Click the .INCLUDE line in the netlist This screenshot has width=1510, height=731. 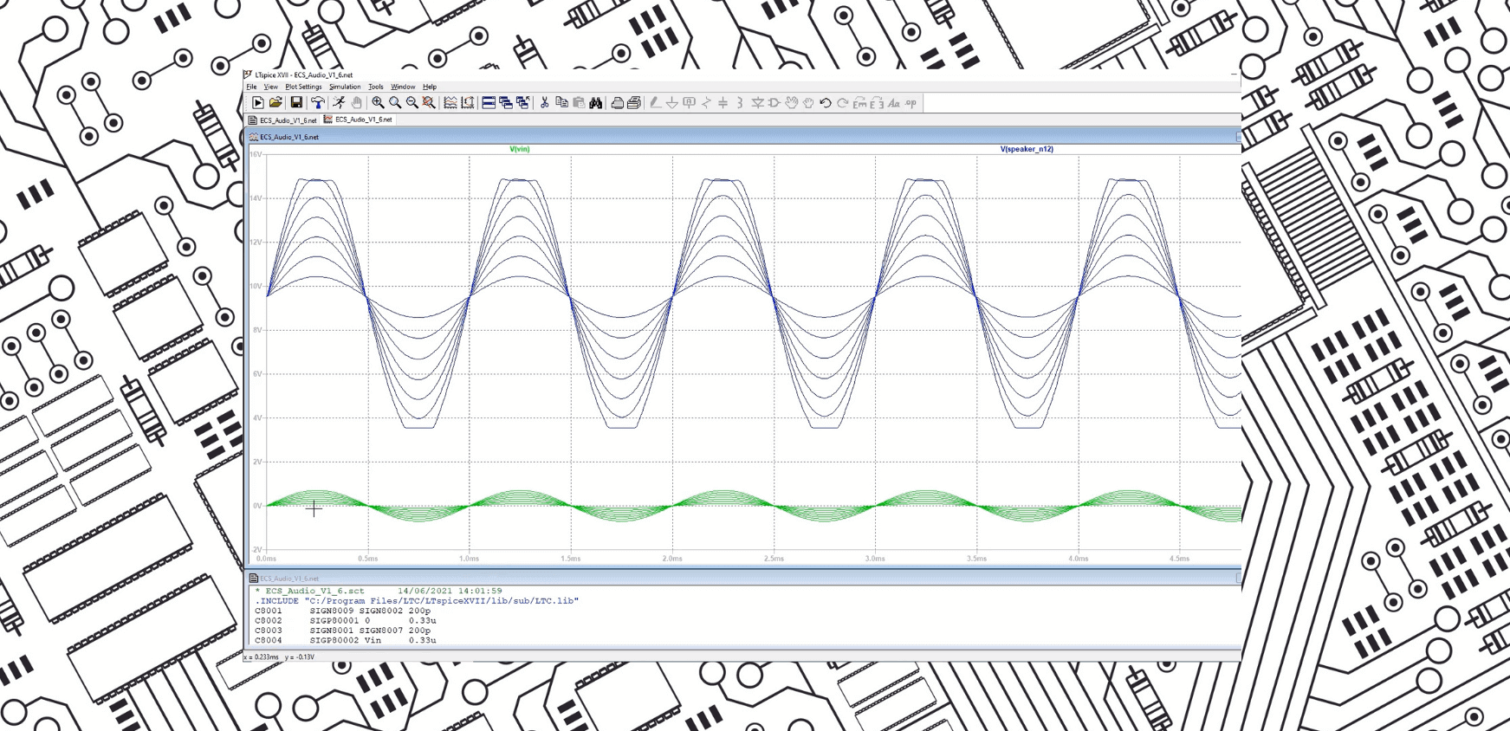click(x=417, y=600)
